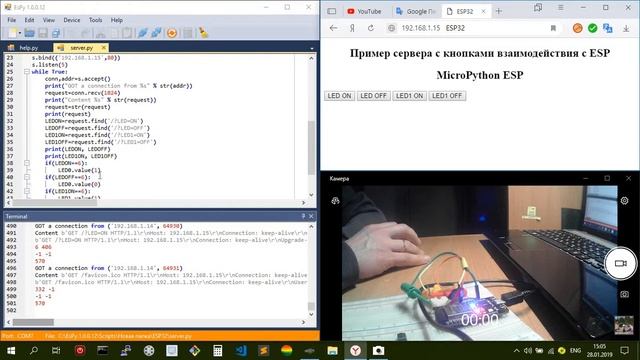Click the terminal vertical scrollbar down arrow
The height and width of the screenshot is (360, 640).
point(311,314)
